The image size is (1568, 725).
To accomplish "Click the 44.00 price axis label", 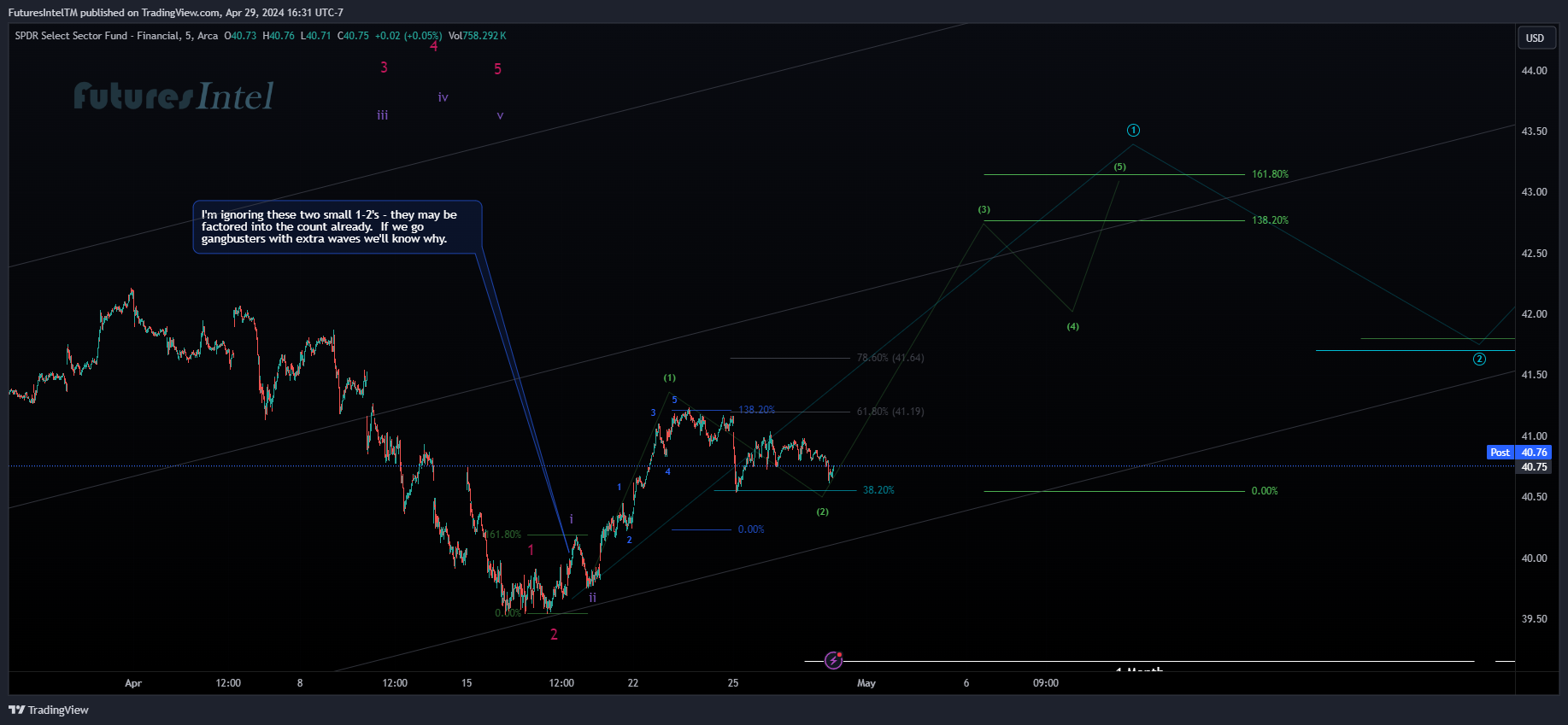I will tap(1534, 71).
